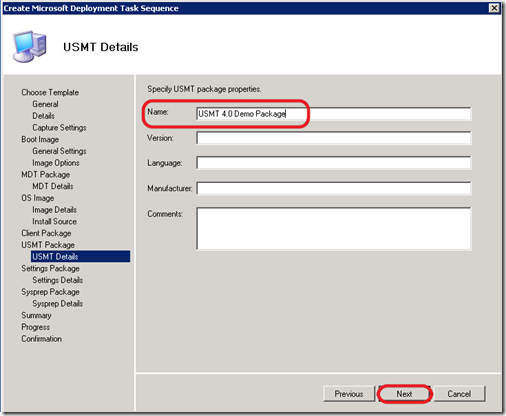Select the Progress step
Viewport: 506px width, 416px height.
[x=36, y=327]
